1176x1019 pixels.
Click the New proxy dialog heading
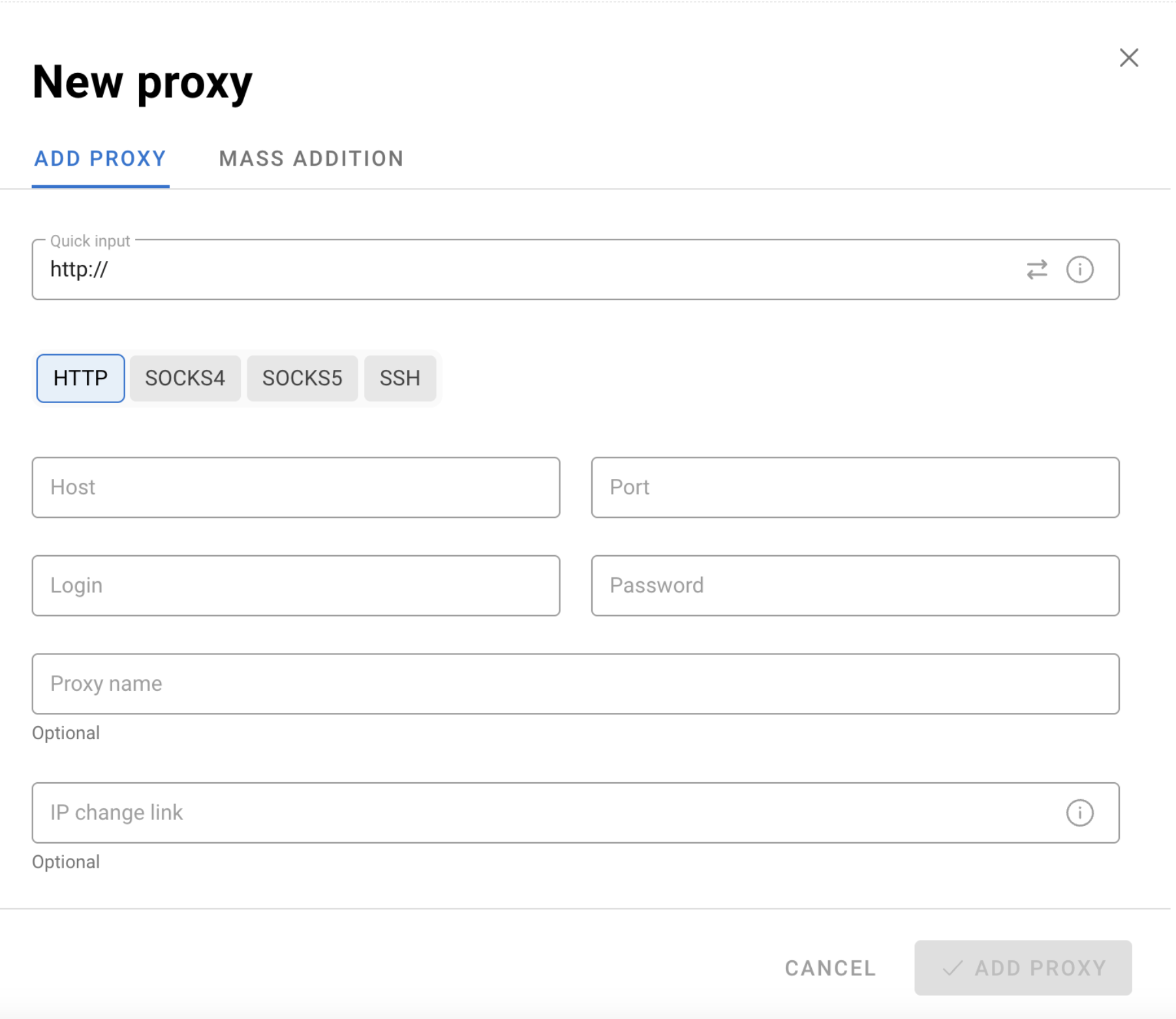click(x=142, y=83)
